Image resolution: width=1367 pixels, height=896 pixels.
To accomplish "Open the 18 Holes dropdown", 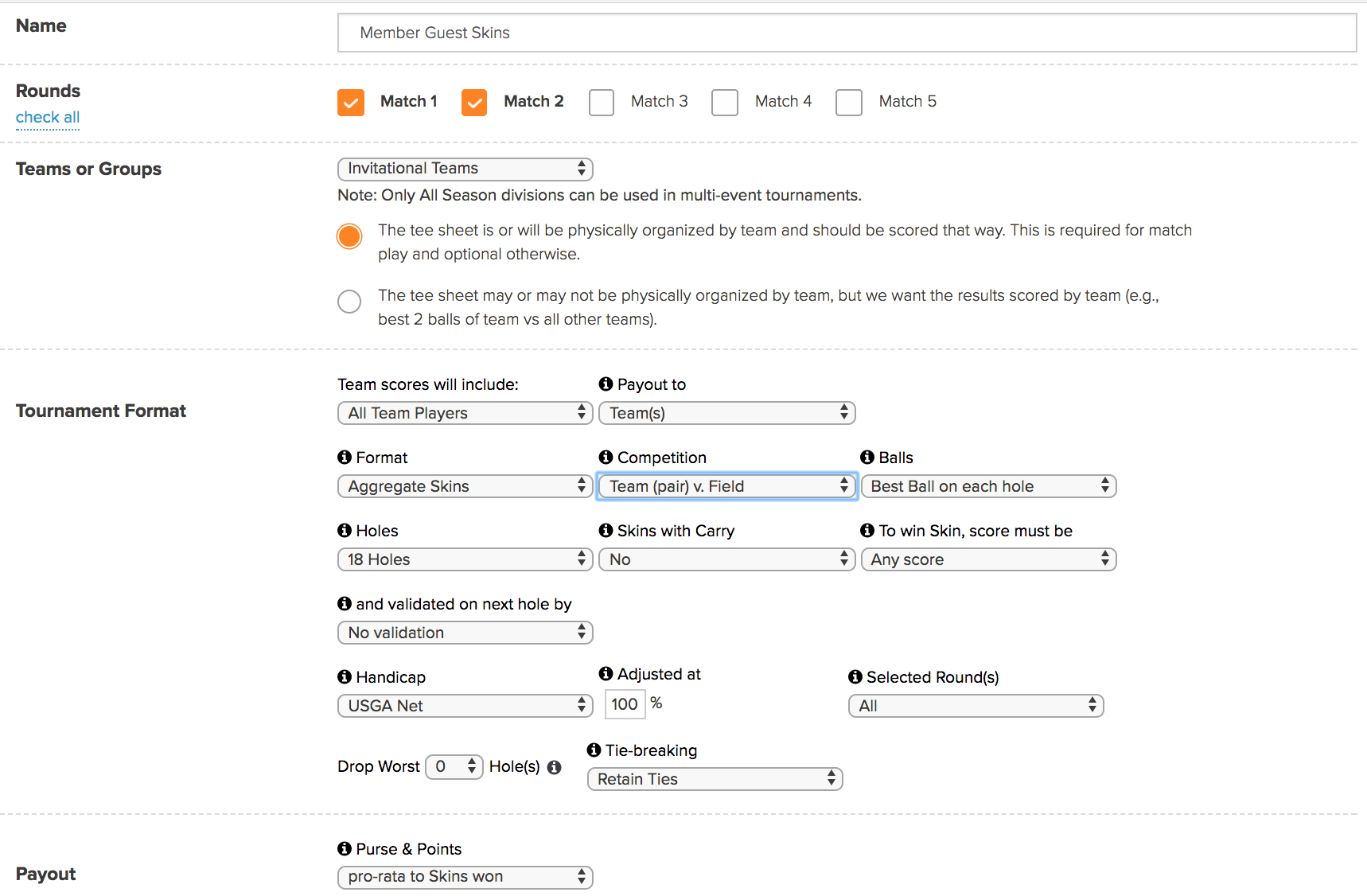I will [x=465, y=559].
